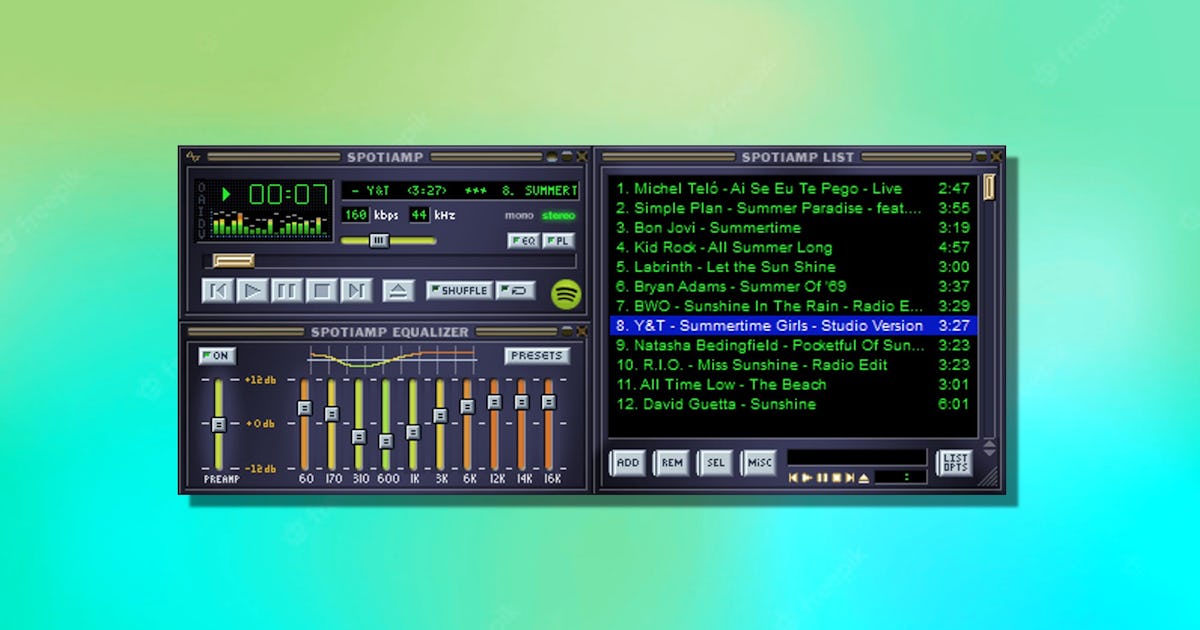
Task: Click the Play icon on the main player
Action: tap(251, 290)
